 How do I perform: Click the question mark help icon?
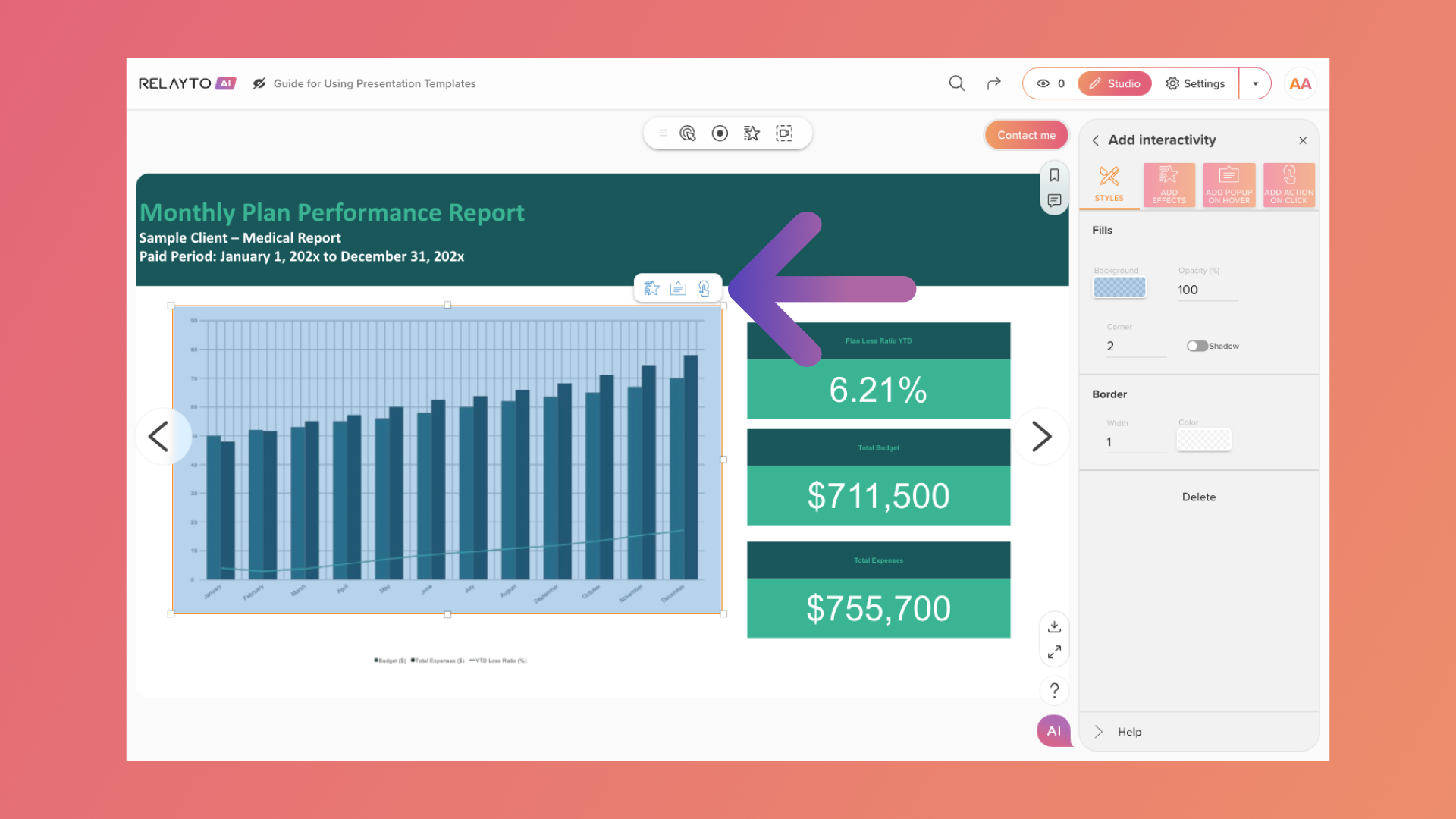pyautogui.click(x=1054, y=690)
